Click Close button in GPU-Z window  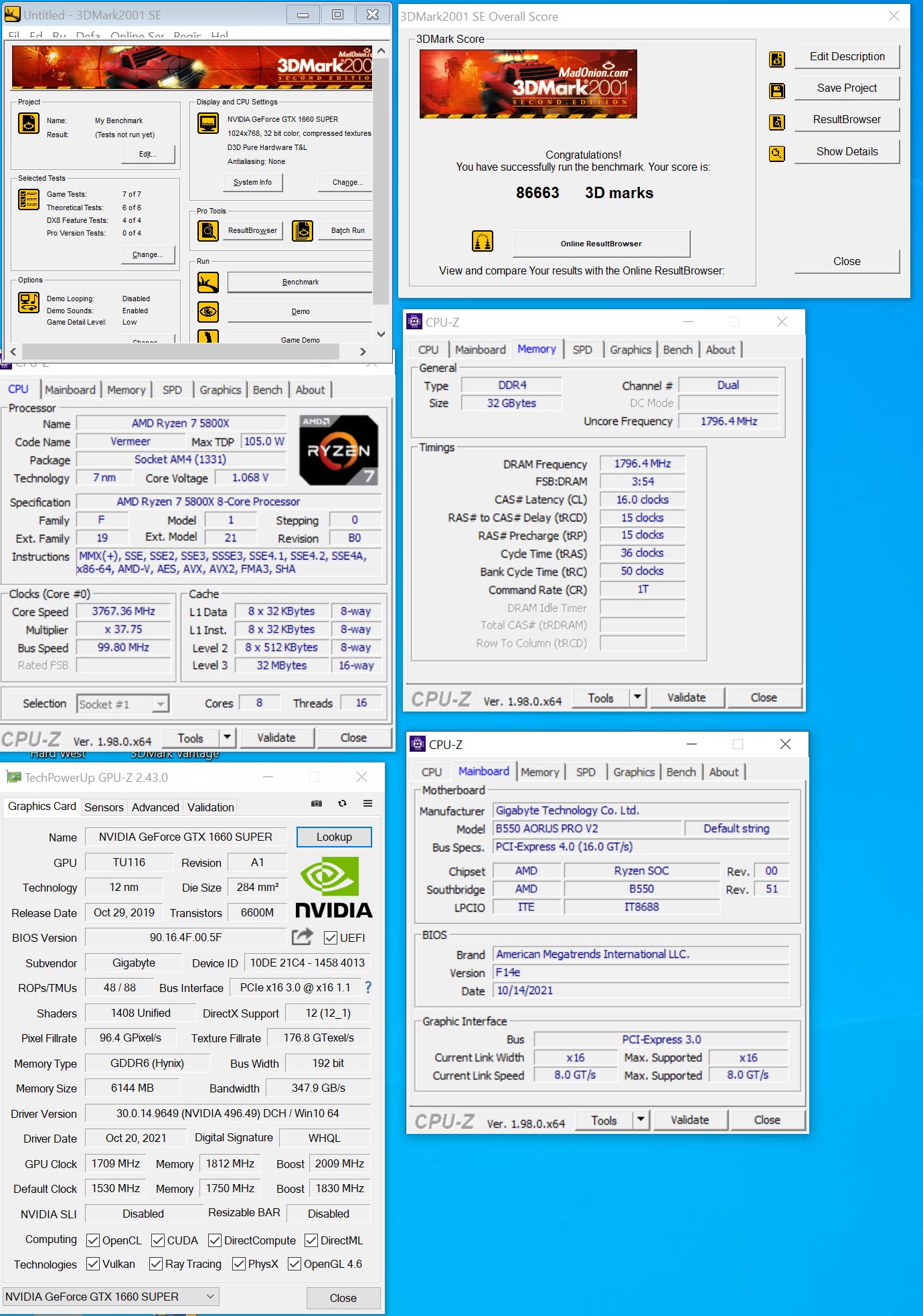tap(343, 1298)
